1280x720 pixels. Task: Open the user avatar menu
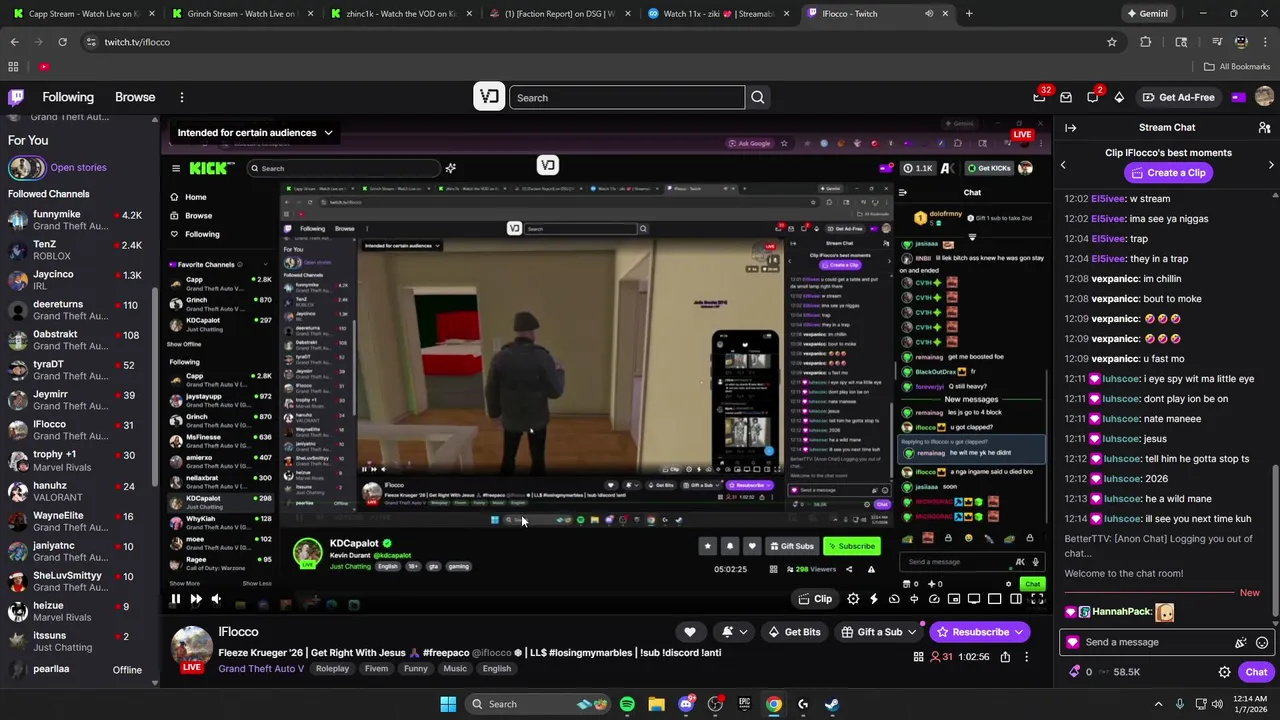[x=1264, y=97]
